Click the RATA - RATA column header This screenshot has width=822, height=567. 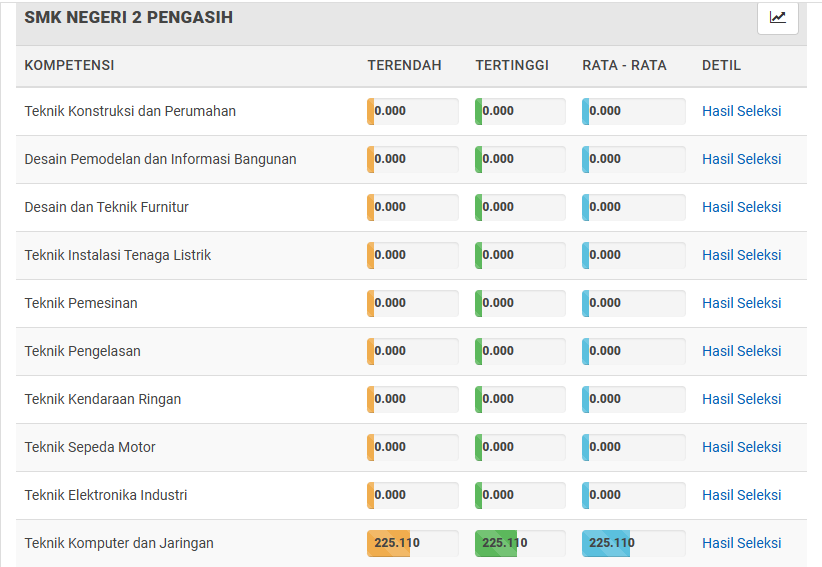(x=624, y=65)
